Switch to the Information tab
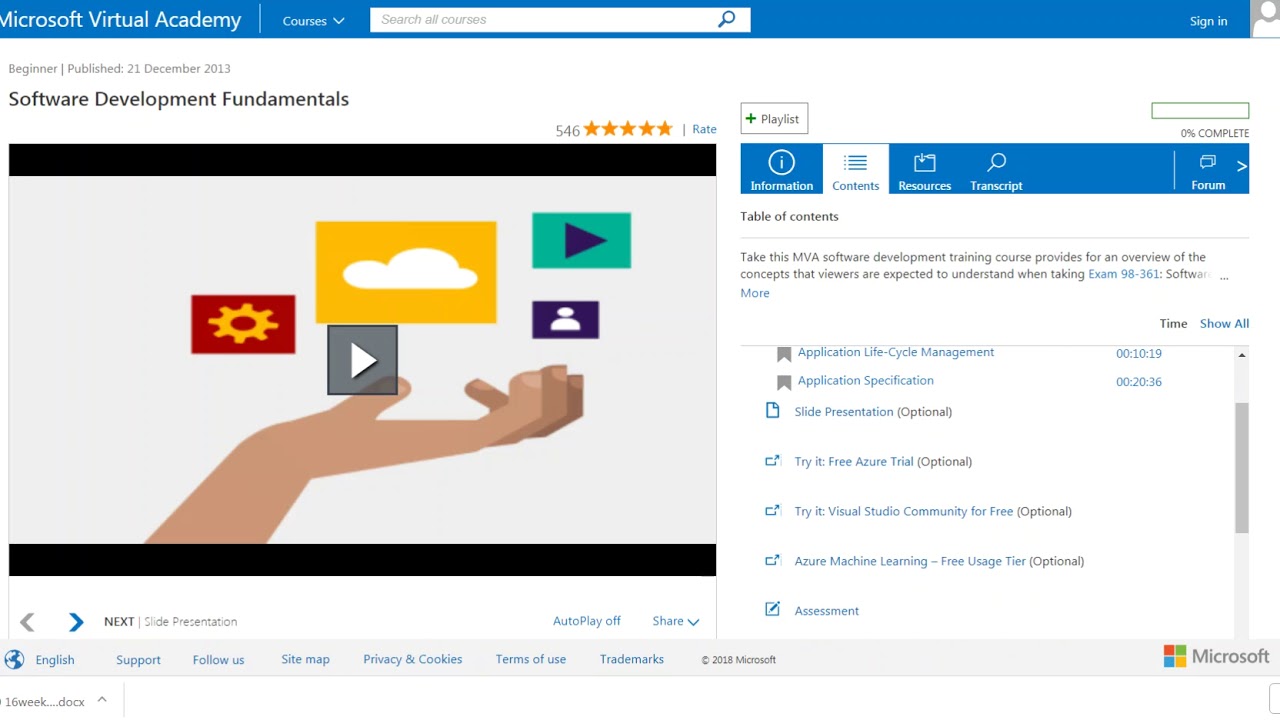Screen dimensions: 1280x720 click(x=781, y=169)
